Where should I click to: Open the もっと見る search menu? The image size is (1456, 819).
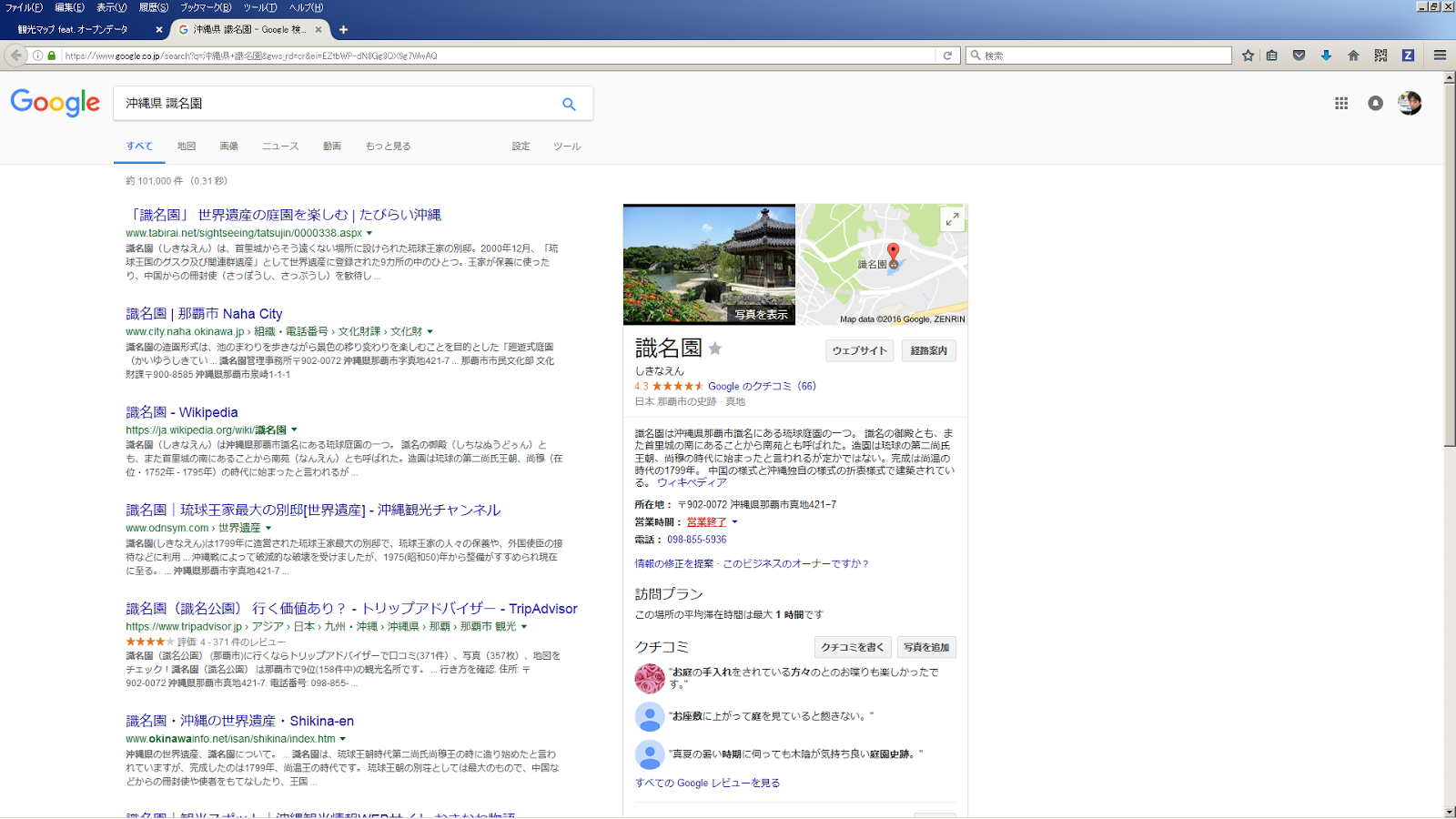coord(389,147)
